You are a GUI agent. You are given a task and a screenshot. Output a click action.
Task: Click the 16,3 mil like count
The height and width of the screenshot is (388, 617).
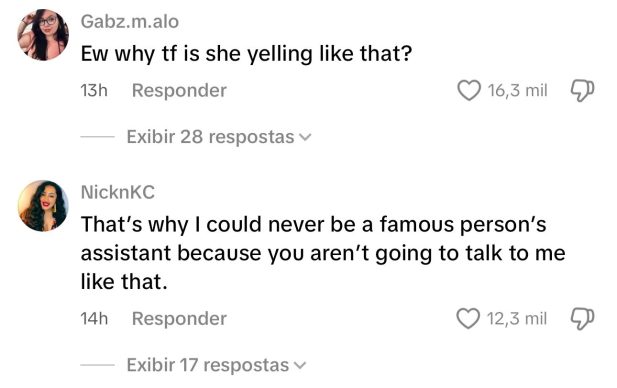(517, 91)
